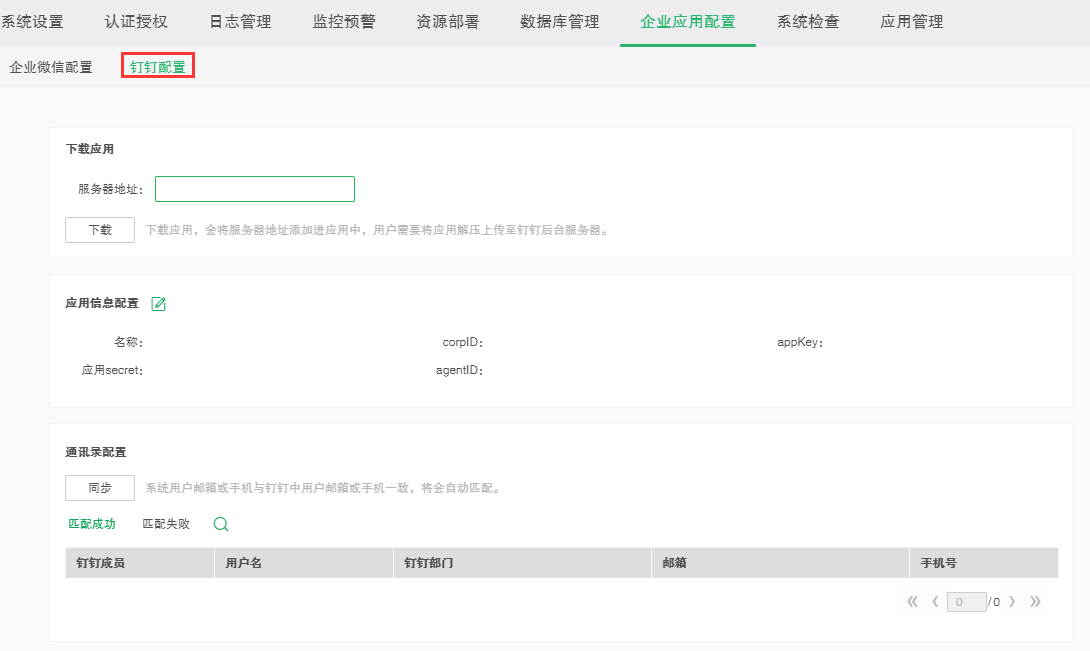Open 日志管理 tab

coord(240,22)
